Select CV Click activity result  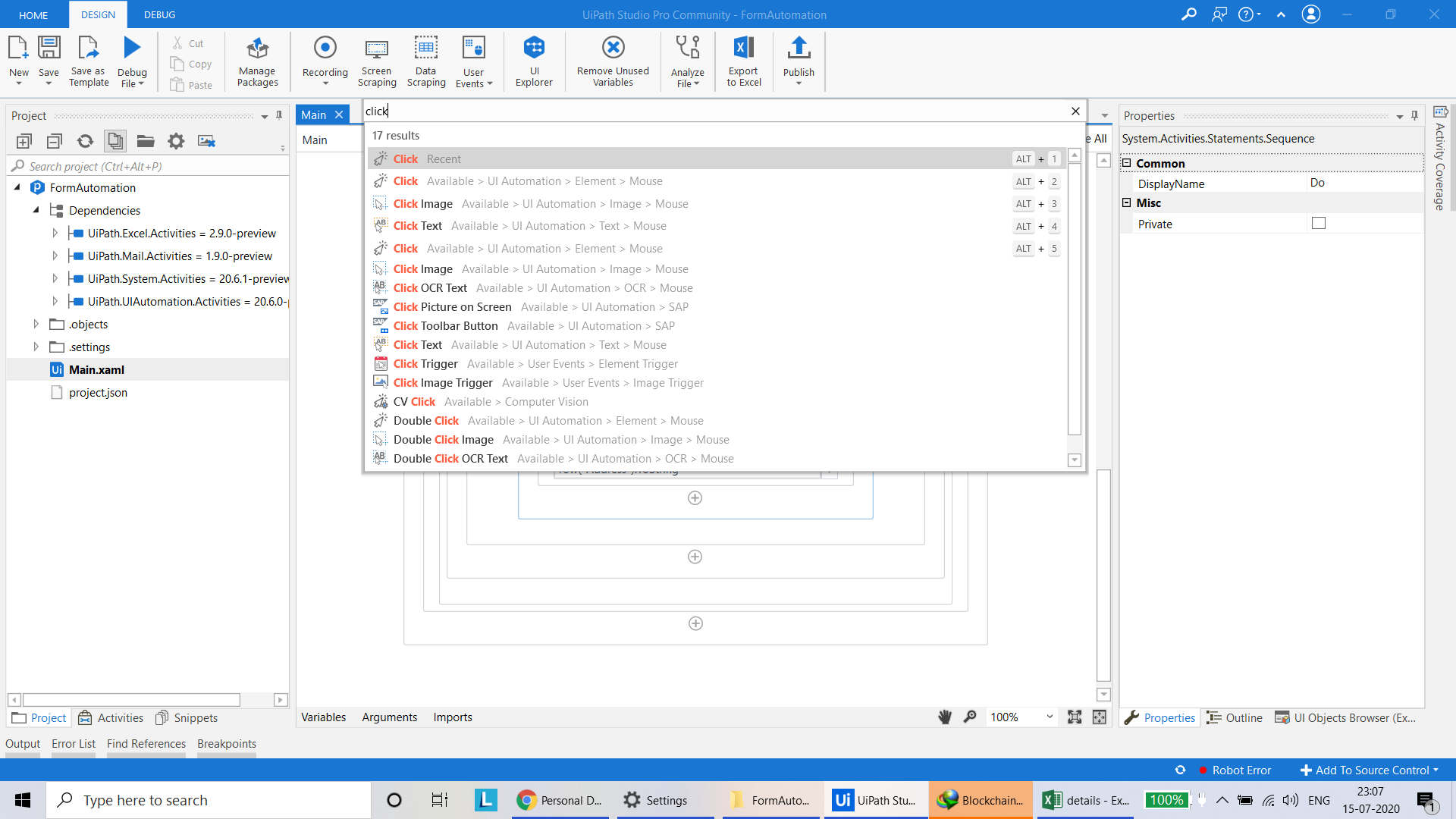coord(717,402)
